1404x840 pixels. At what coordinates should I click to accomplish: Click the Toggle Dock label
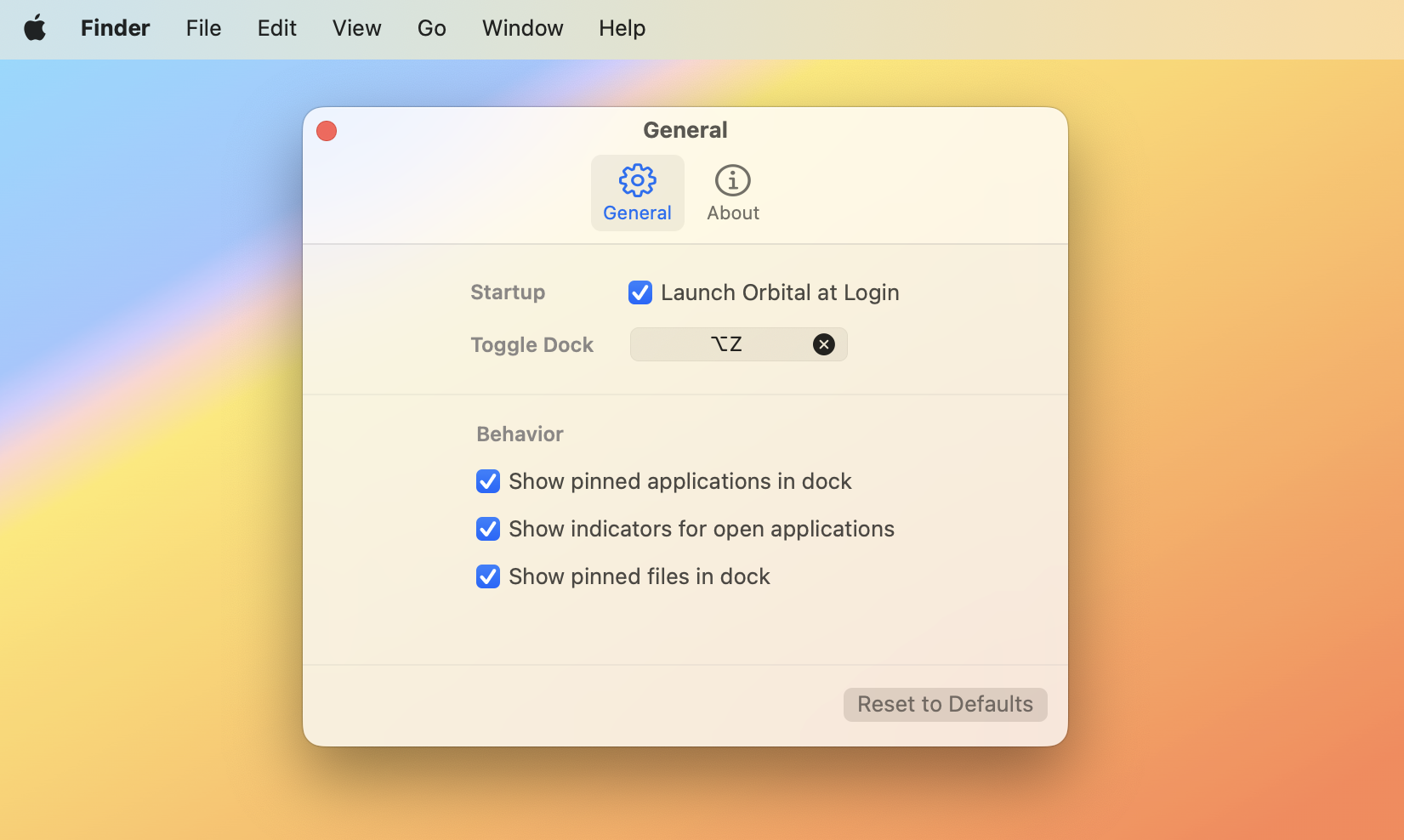(x=532, y=345)
